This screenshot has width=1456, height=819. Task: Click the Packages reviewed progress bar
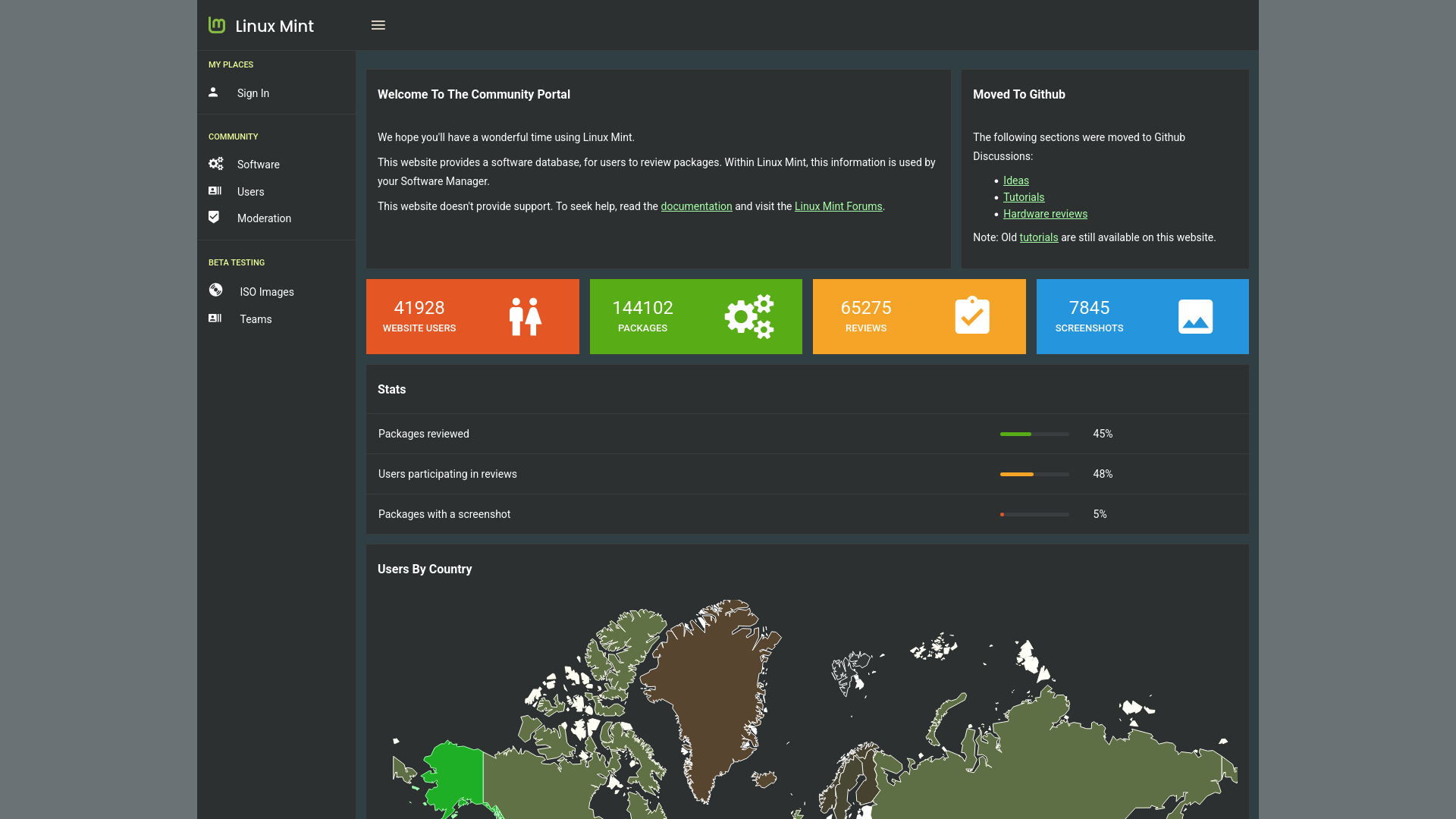click(1034, 434)
